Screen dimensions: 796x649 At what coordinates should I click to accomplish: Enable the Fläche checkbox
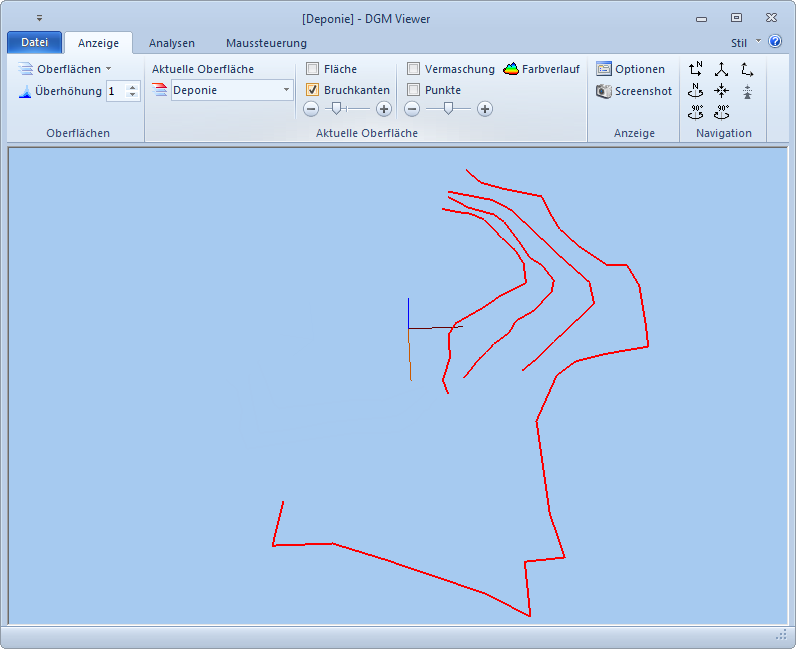pos(313,69)
